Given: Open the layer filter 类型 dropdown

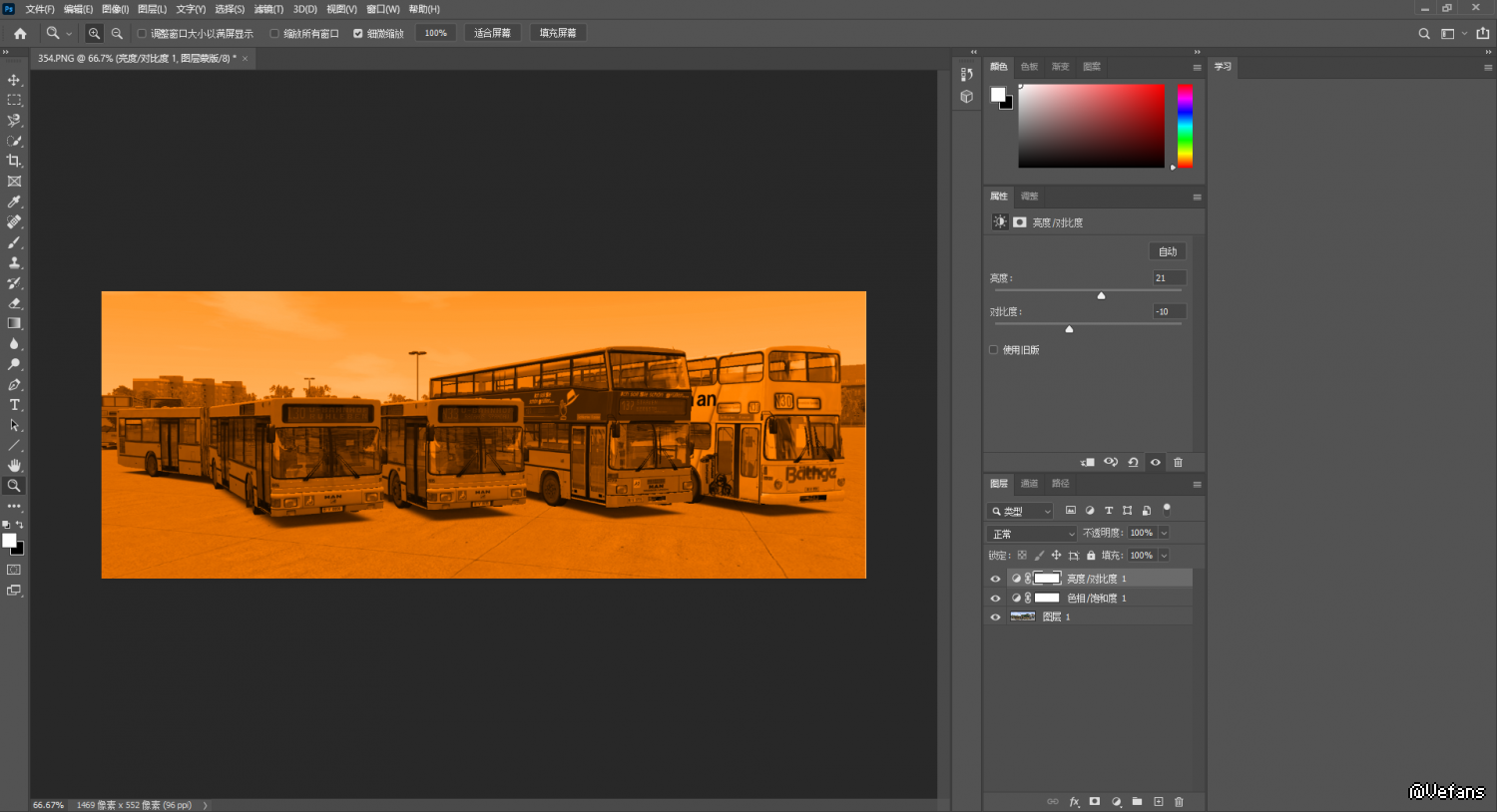Looking at the screenshot, I should tap(1020, 511).
